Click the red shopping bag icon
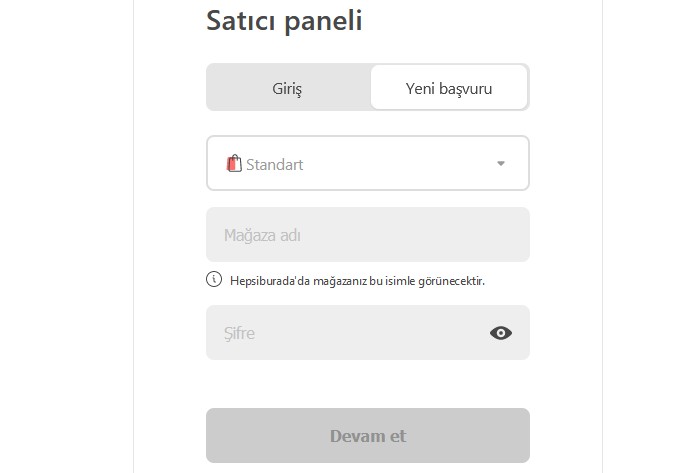This screenshot has width=697, height=473. (x=234, y=163)
